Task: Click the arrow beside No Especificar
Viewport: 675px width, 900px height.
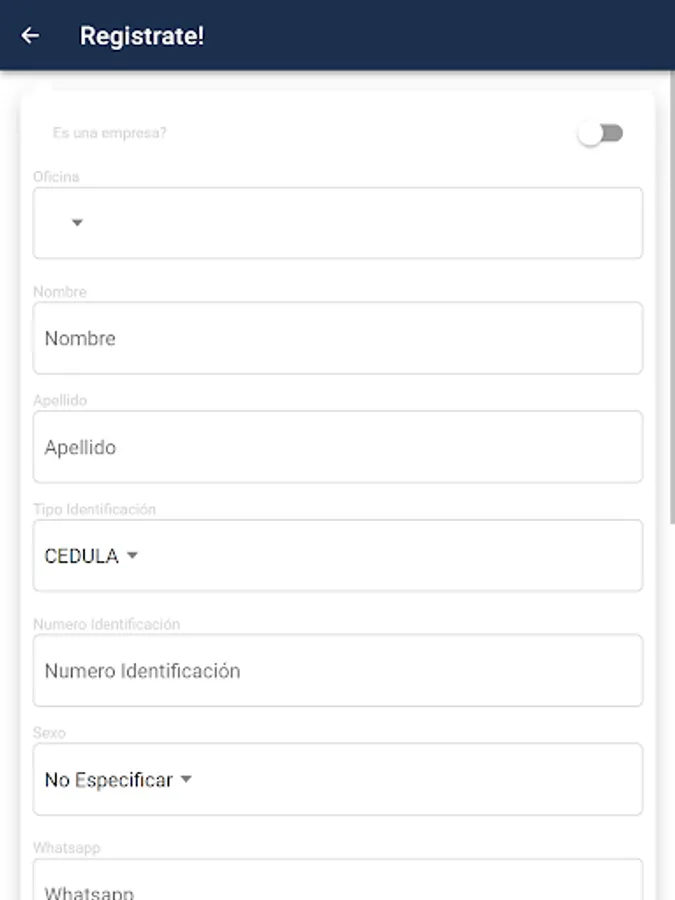Action: (186, 780)
